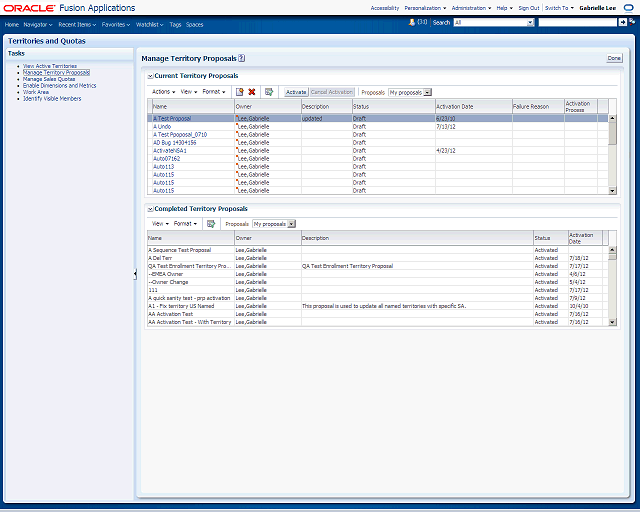The width and height of the screenshot is (640, 512).
Task: Open the Search category All dropdown
Action: coord(531,22)
